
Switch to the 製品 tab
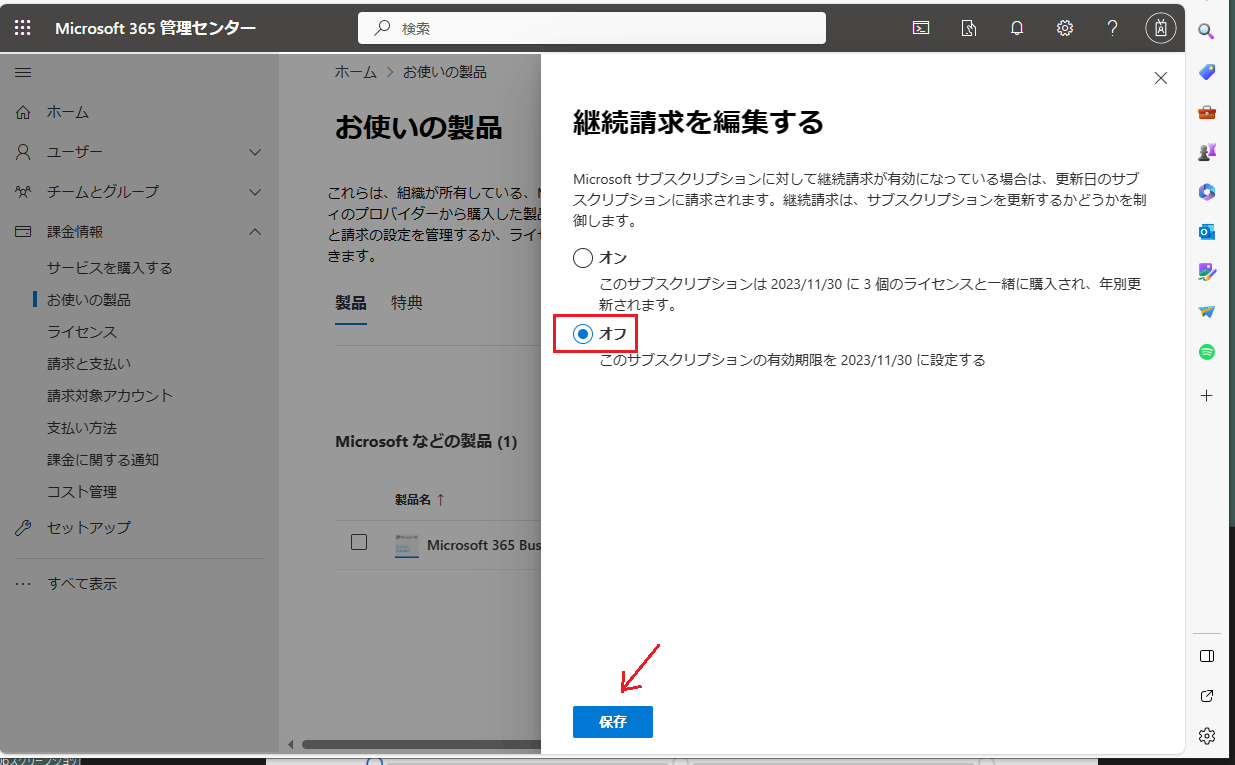click(x=351, y=303)
